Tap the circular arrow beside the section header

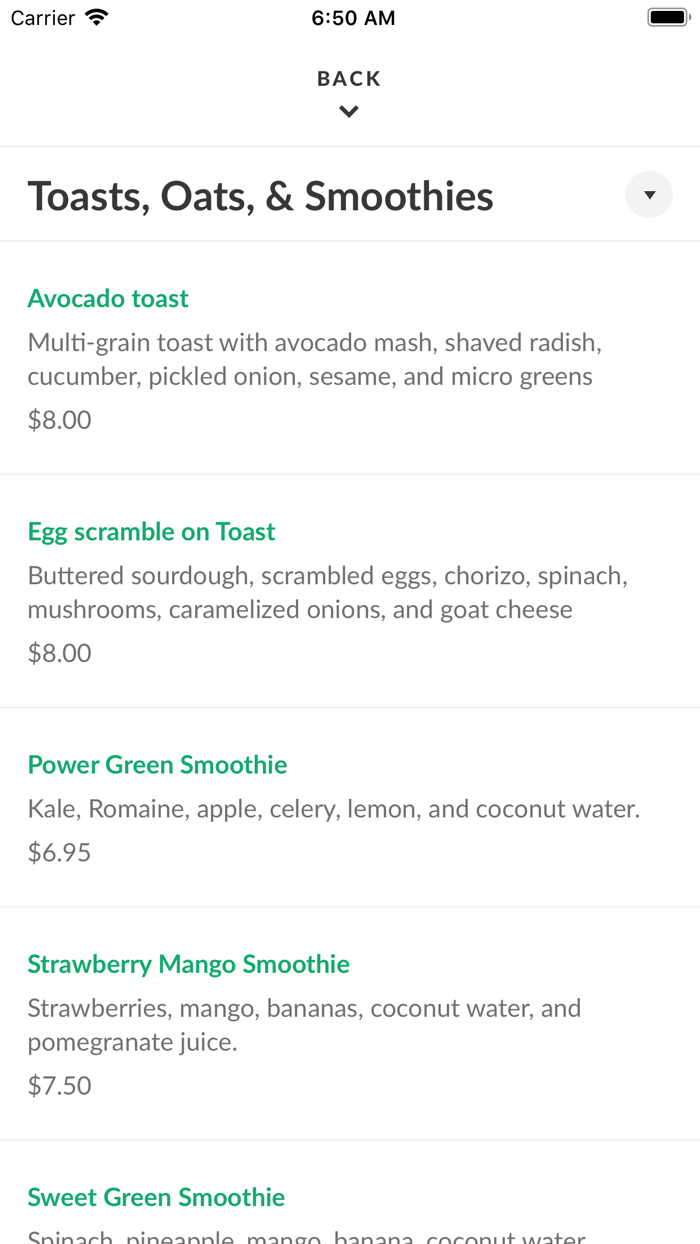coord(648,194)
